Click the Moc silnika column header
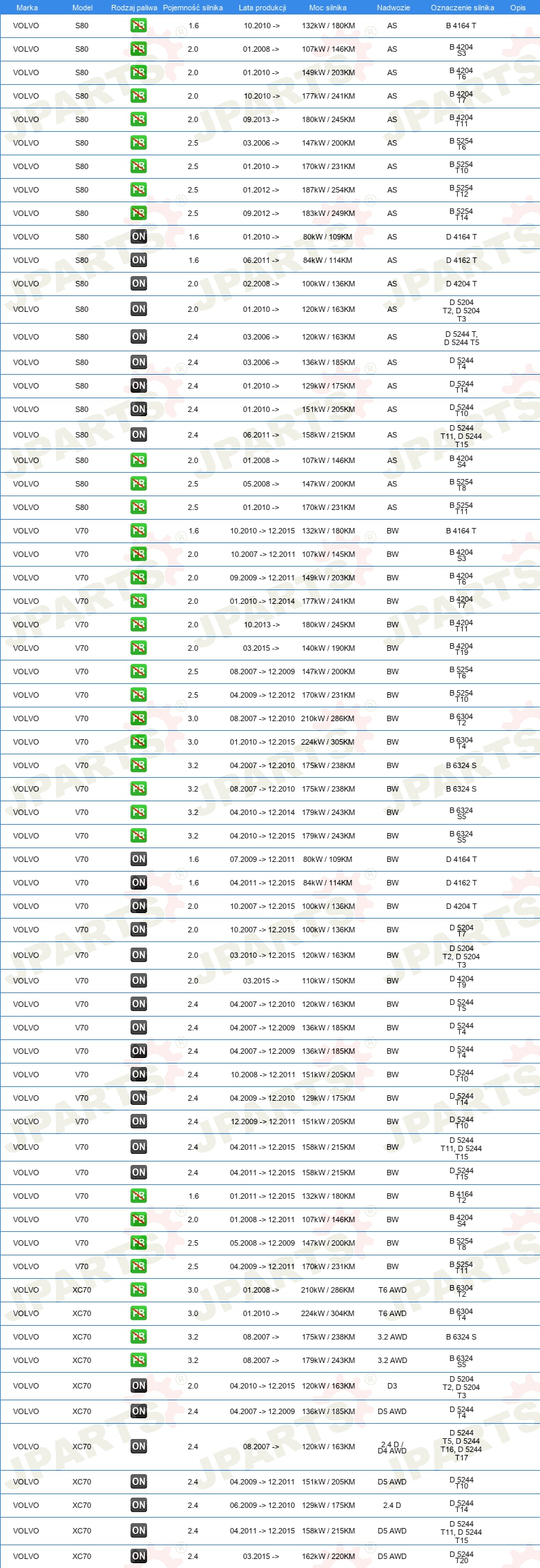 pos(328,8)
